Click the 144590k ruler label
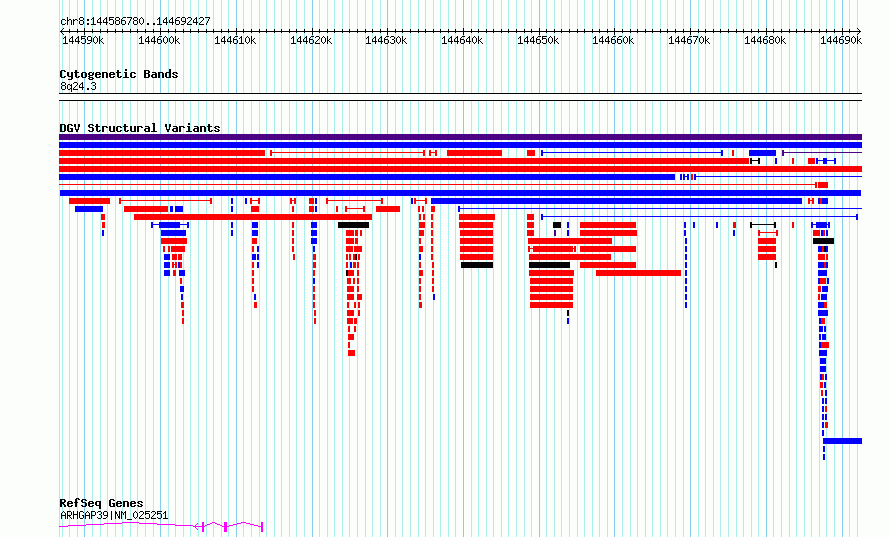The image size is (890, 537). click(83, 40)
